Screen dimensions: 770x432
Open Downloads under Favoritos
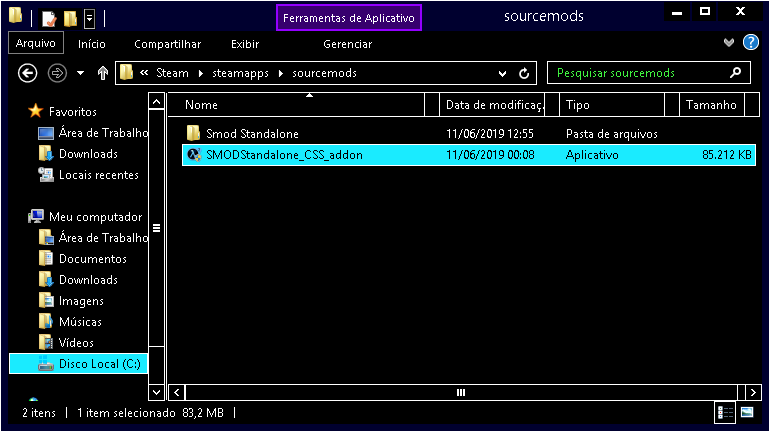pos(88,154)
